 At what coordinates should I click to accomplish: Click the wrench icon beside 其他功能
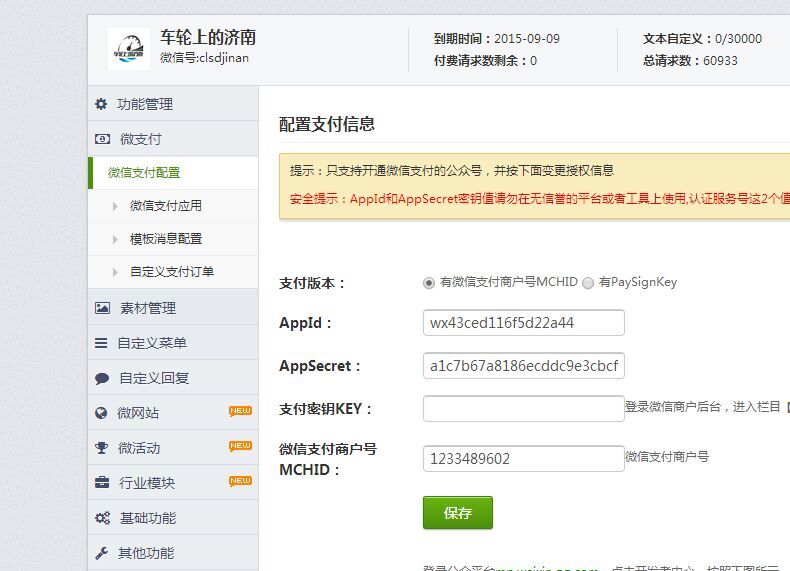click(101, 553)
